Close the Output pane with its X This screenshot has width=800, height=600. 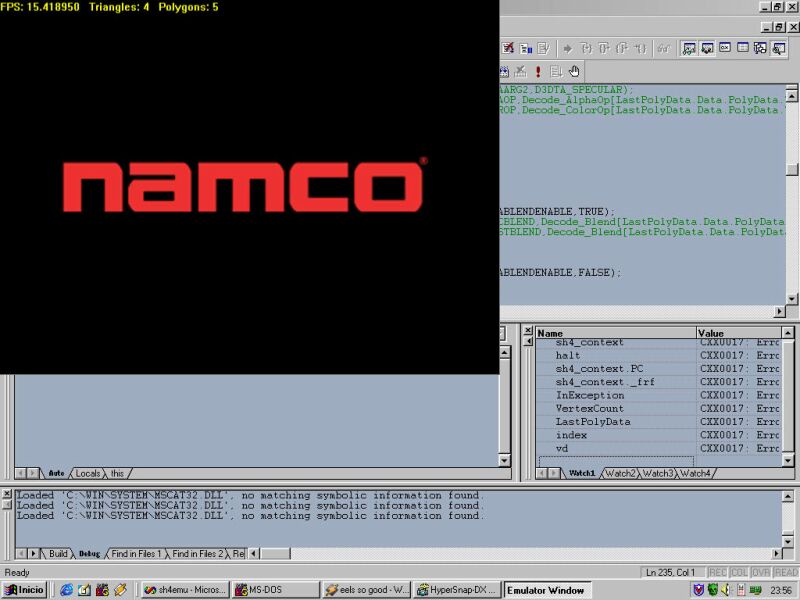(x=7, y=494)
